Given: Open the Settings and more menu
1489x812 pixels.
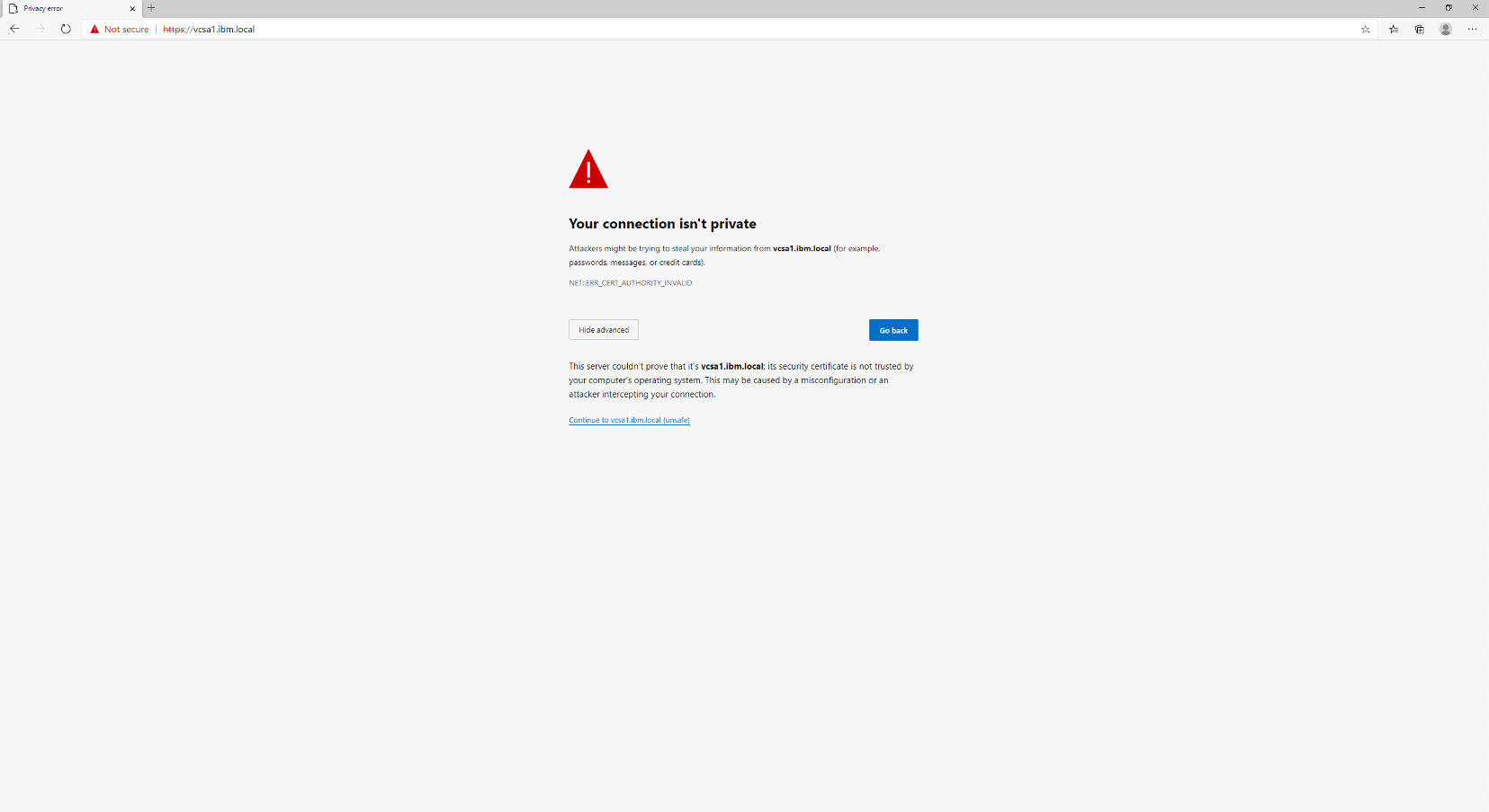Looking at the screenshot, I should (1472, 29).
